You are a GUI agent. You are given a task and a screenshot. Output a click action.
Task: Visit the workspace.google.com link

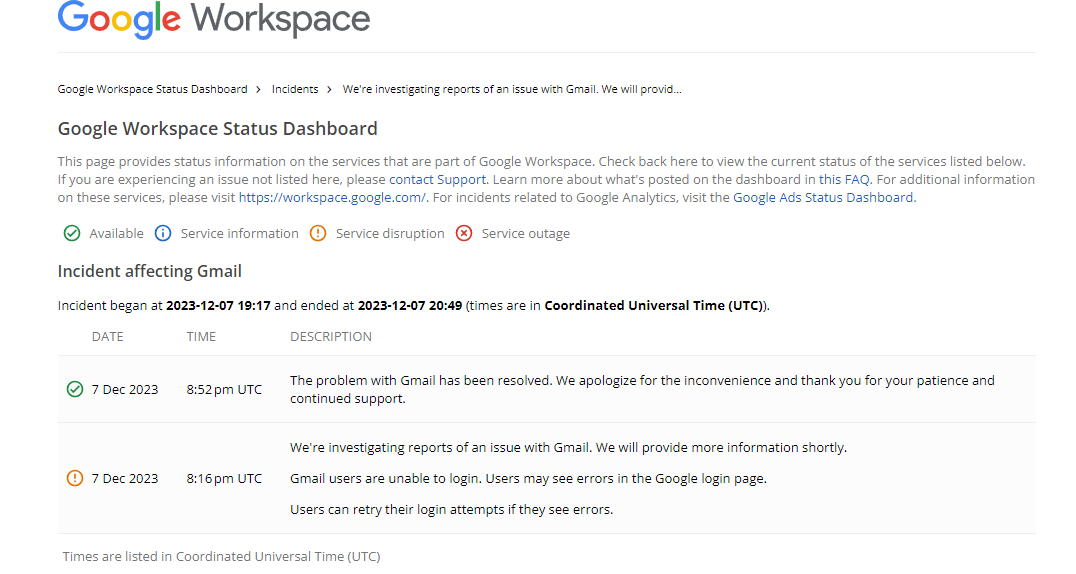[332, 198]
